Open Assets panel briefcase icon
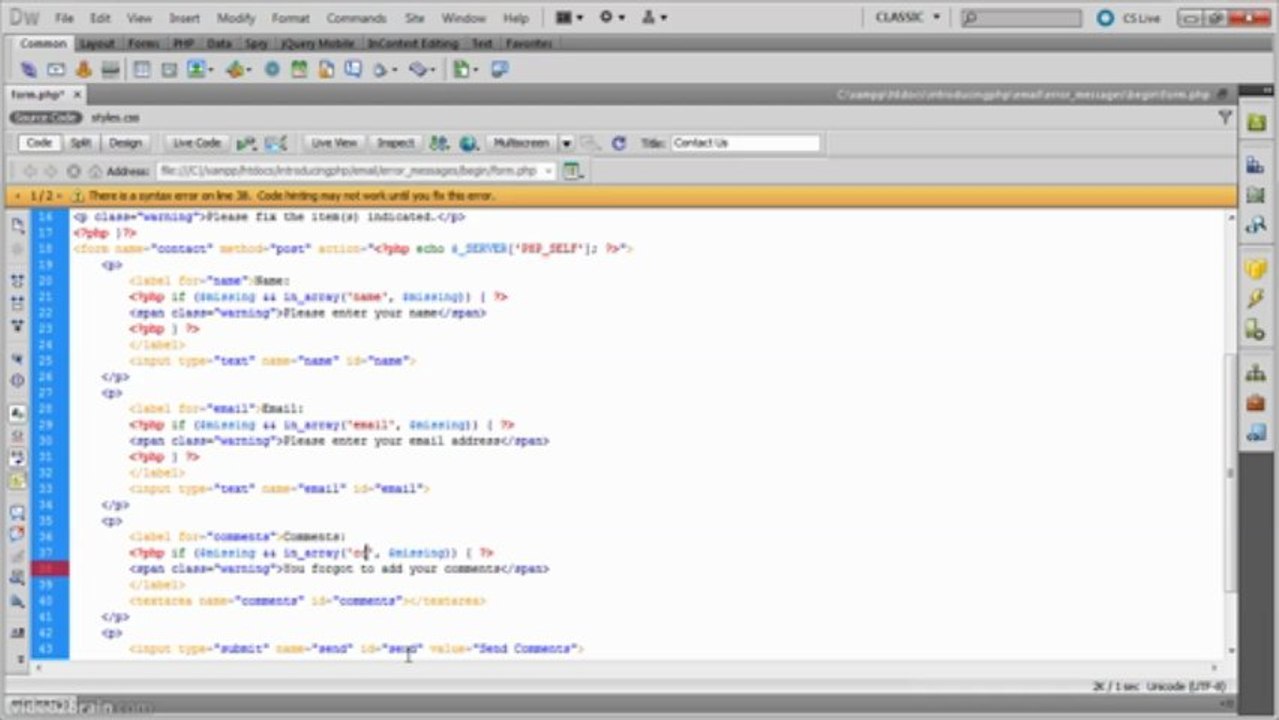Image resolution: width=1279 pixels, height=720 pixels. [x=1256, y=404]
